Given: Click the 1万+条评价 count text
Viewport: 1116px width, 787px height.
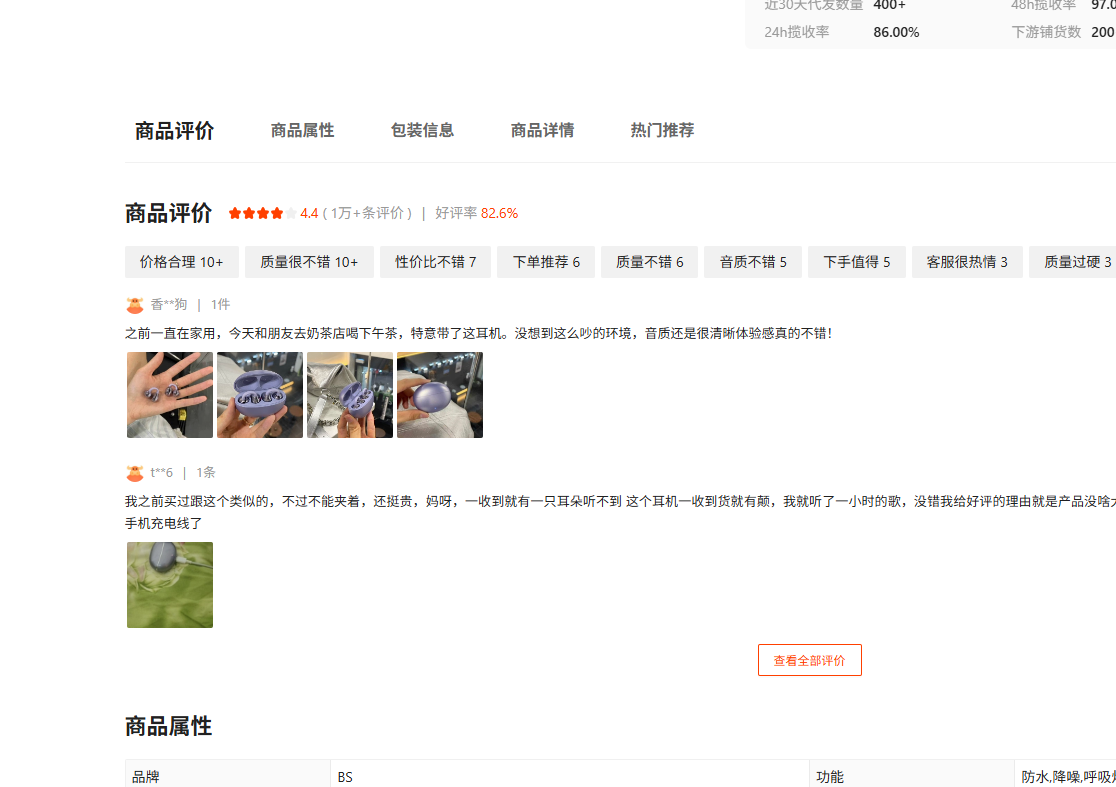Looking at the screenshot, I should [367, 213].
